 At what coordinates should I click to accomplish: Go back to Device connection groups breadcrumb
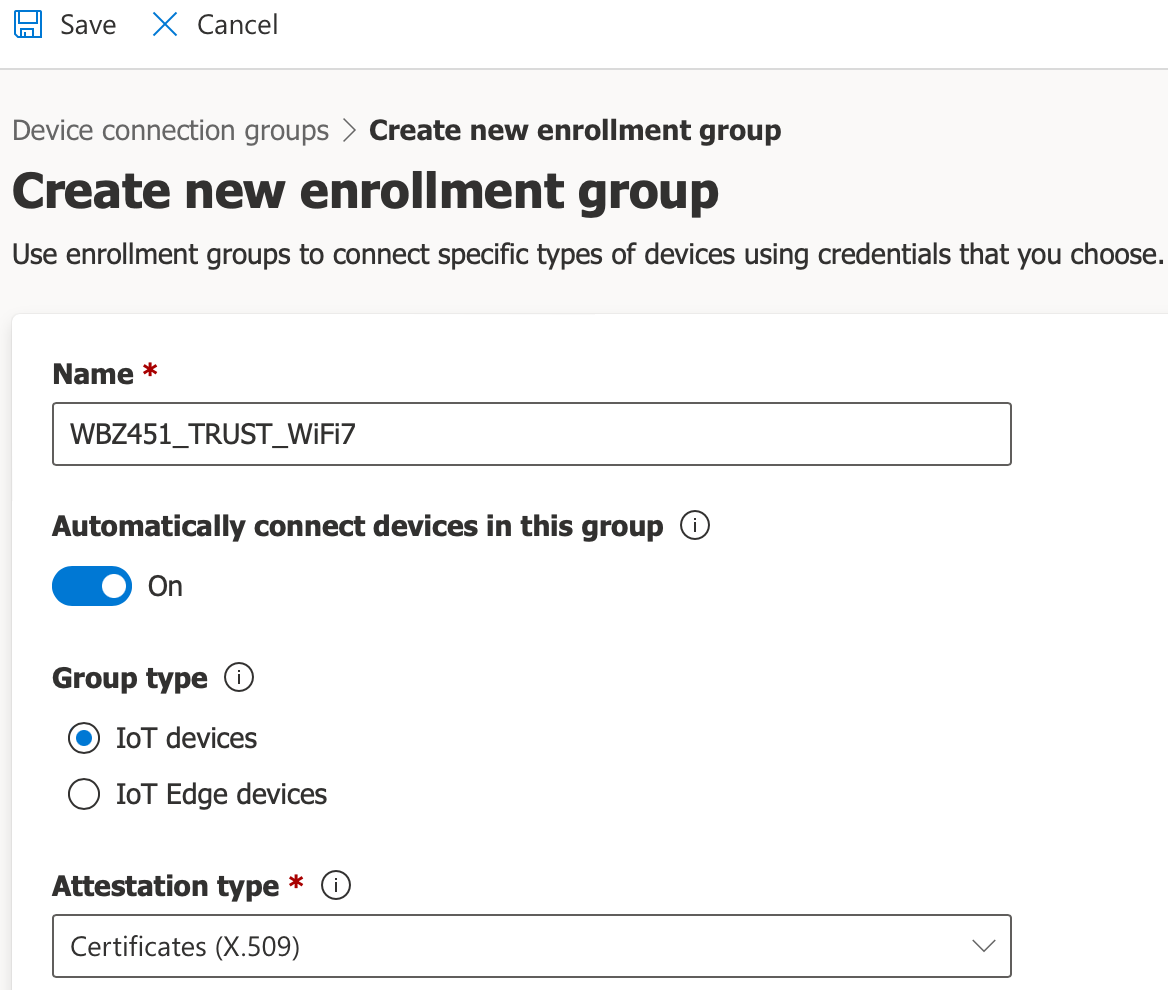(171, 130)
